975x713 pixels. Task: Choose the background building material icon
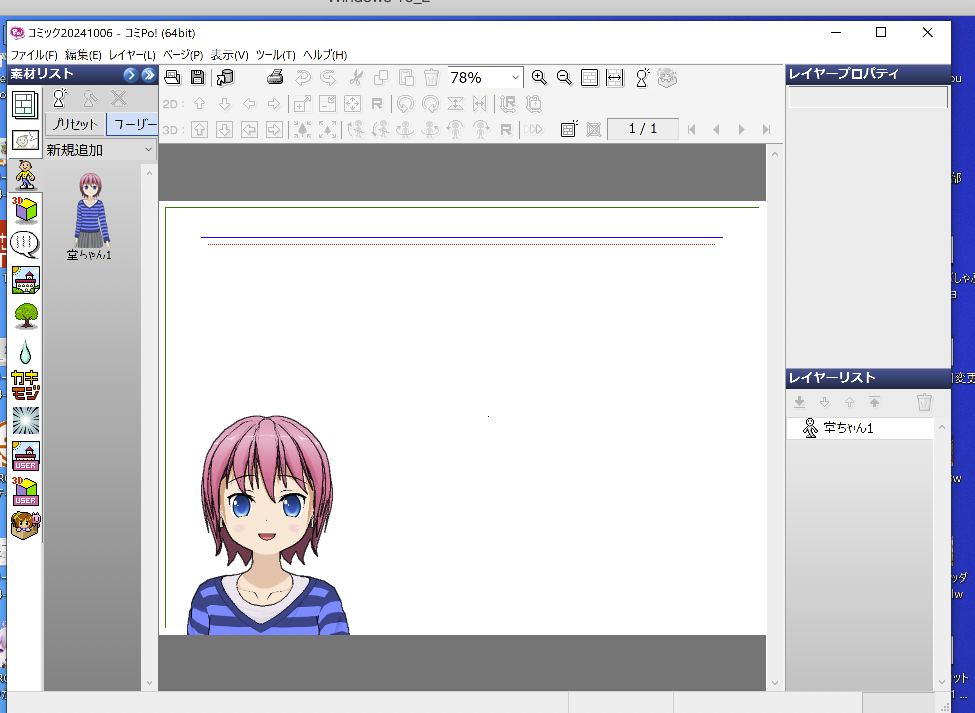(25, 279)
